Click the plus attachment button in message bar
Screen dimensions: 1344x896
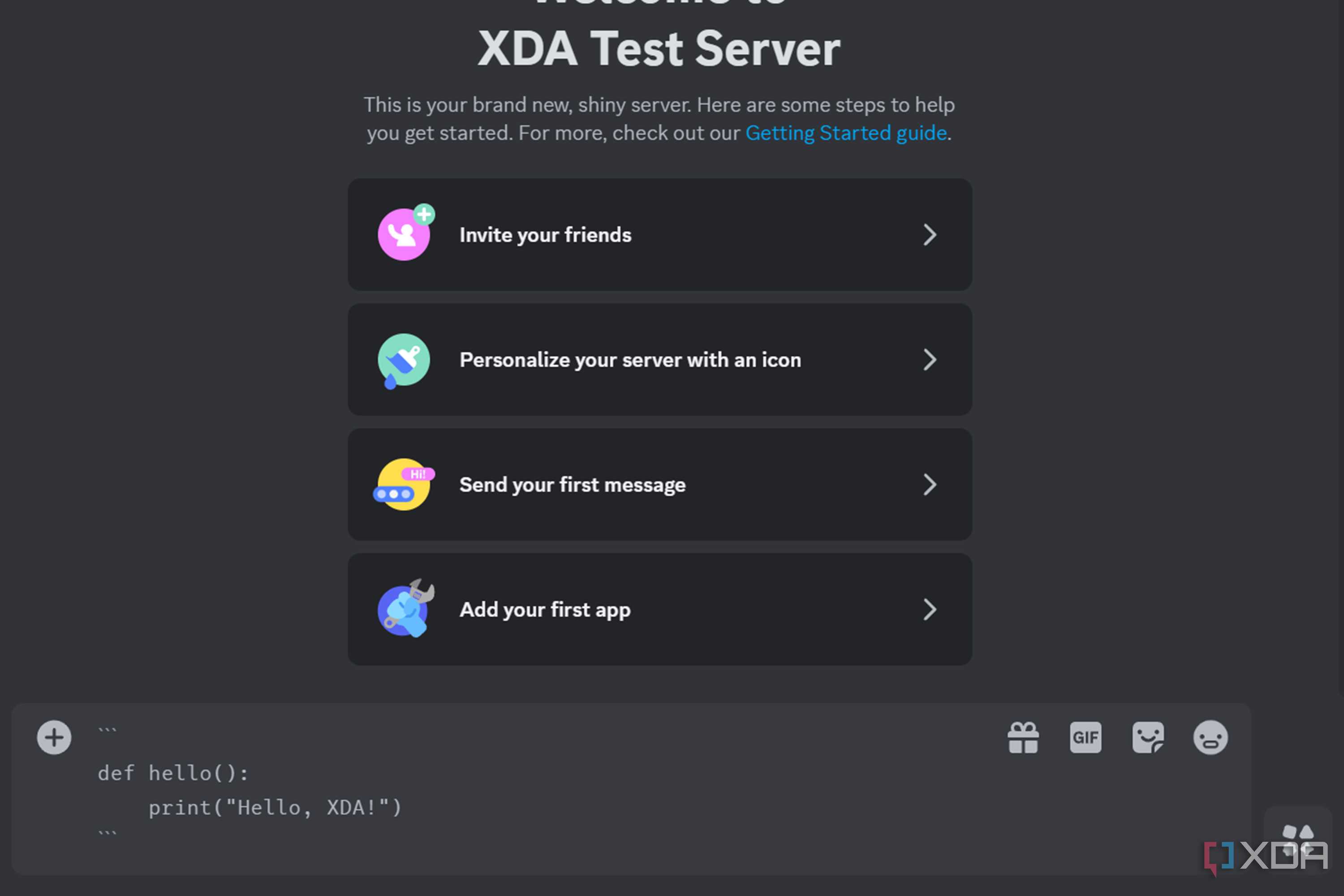point(54,737)
